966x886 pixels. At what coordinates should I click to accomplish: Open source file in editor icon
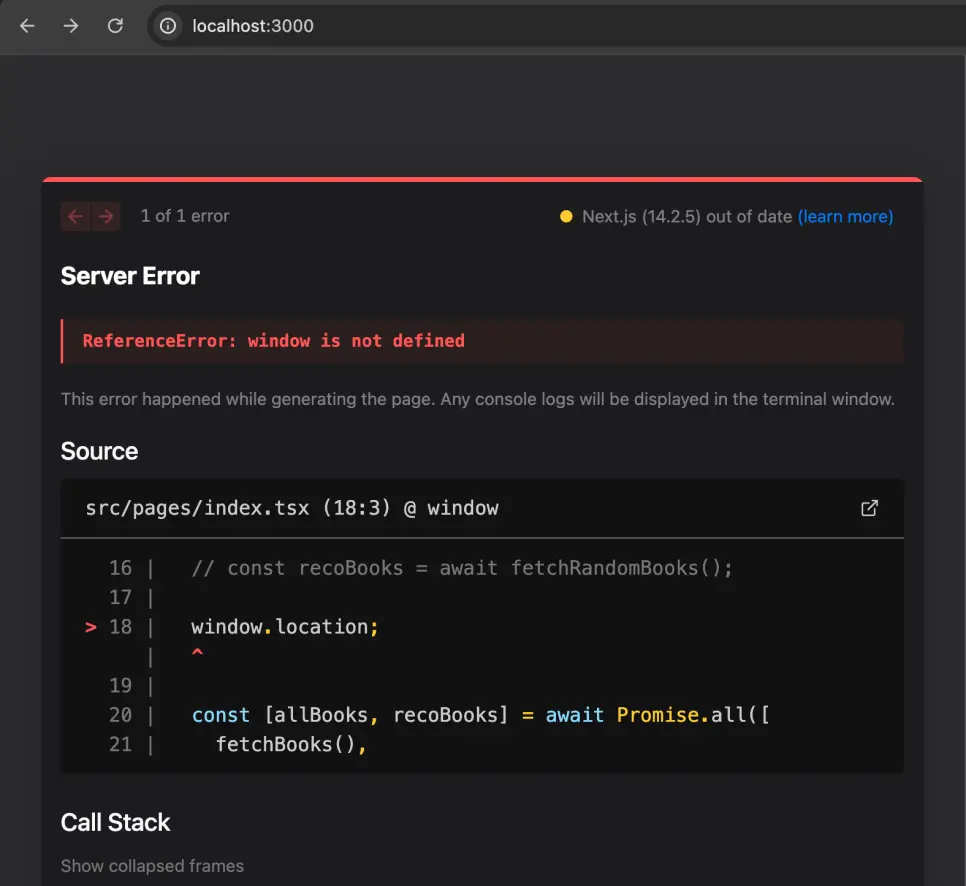click(869, 508)
